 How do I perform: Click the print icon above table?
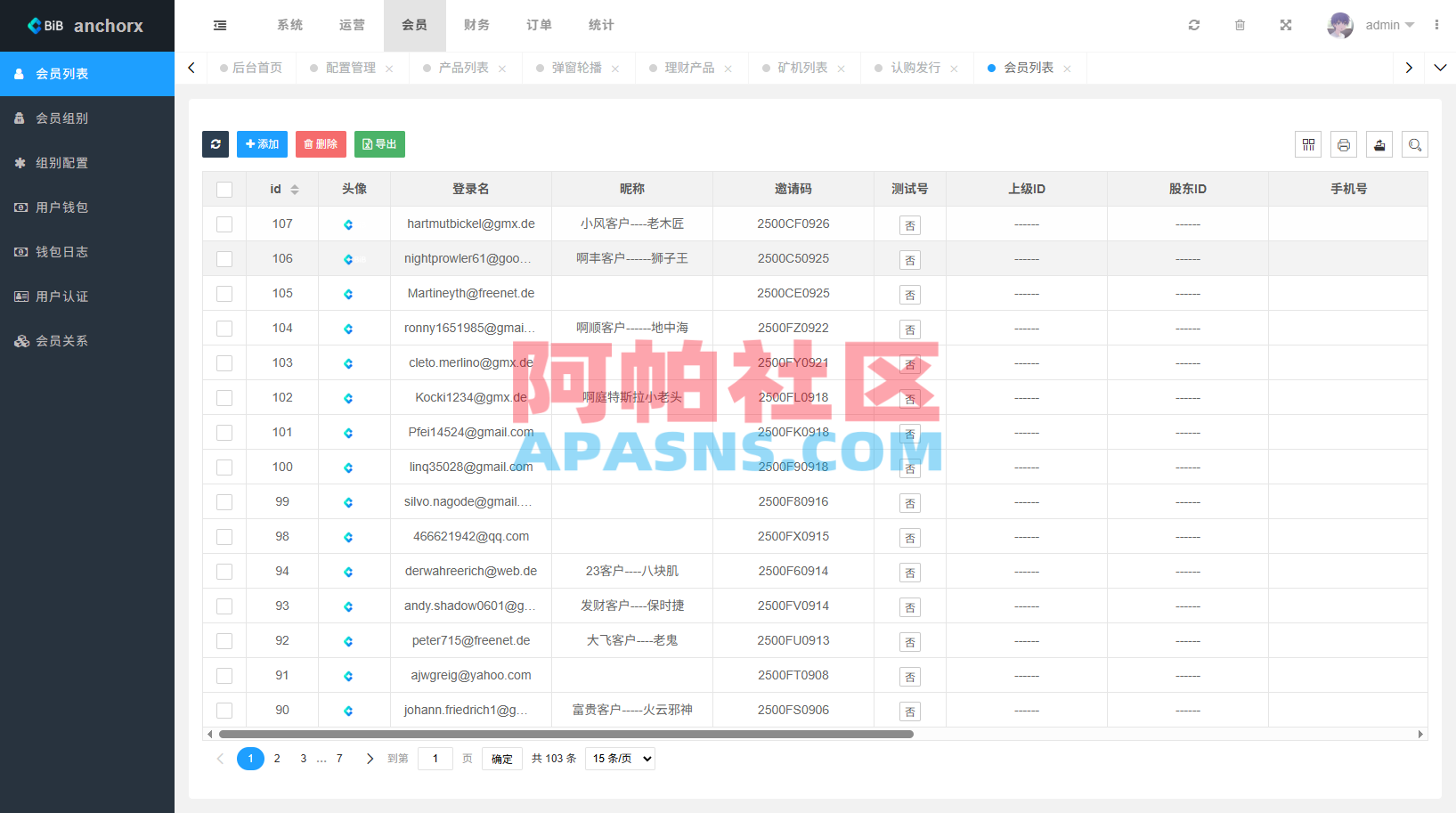pyautogui.click(x=1344, y=144)
